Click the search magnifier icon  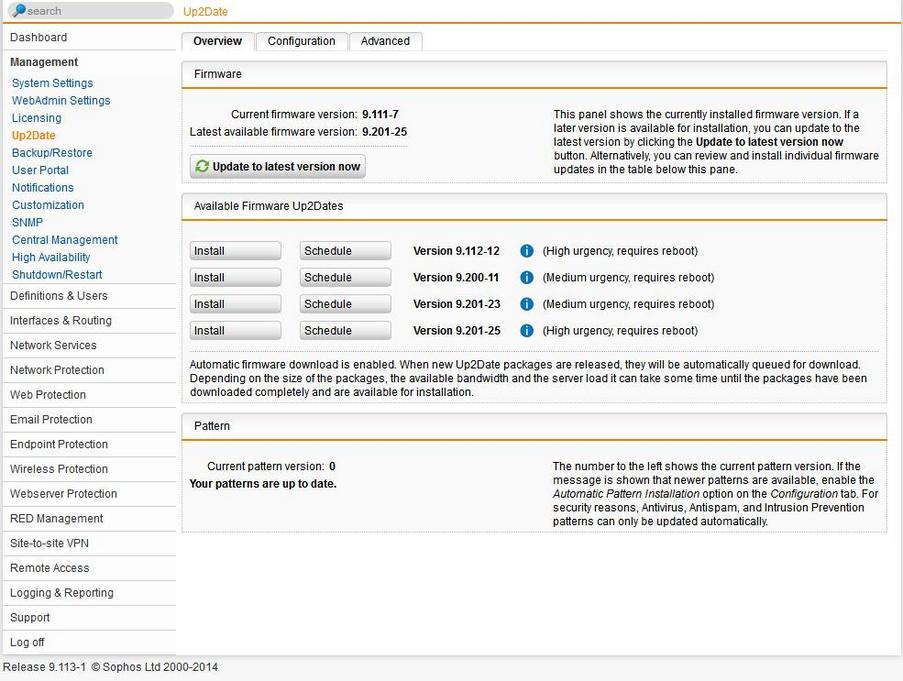pos(20,10)
